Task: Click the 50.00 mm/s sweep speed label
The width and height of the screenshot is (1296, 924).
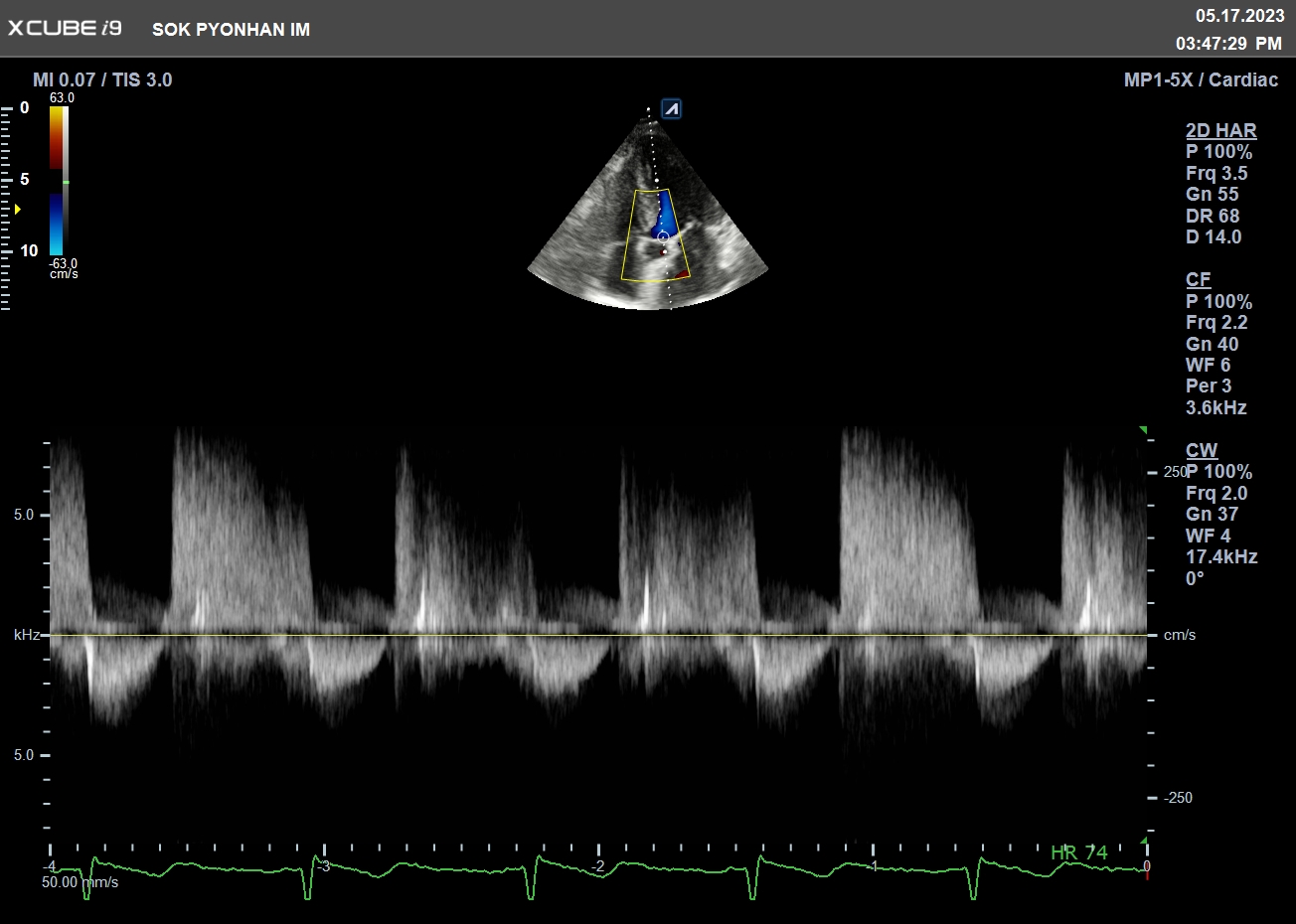Action: click(x=80, y=882)
